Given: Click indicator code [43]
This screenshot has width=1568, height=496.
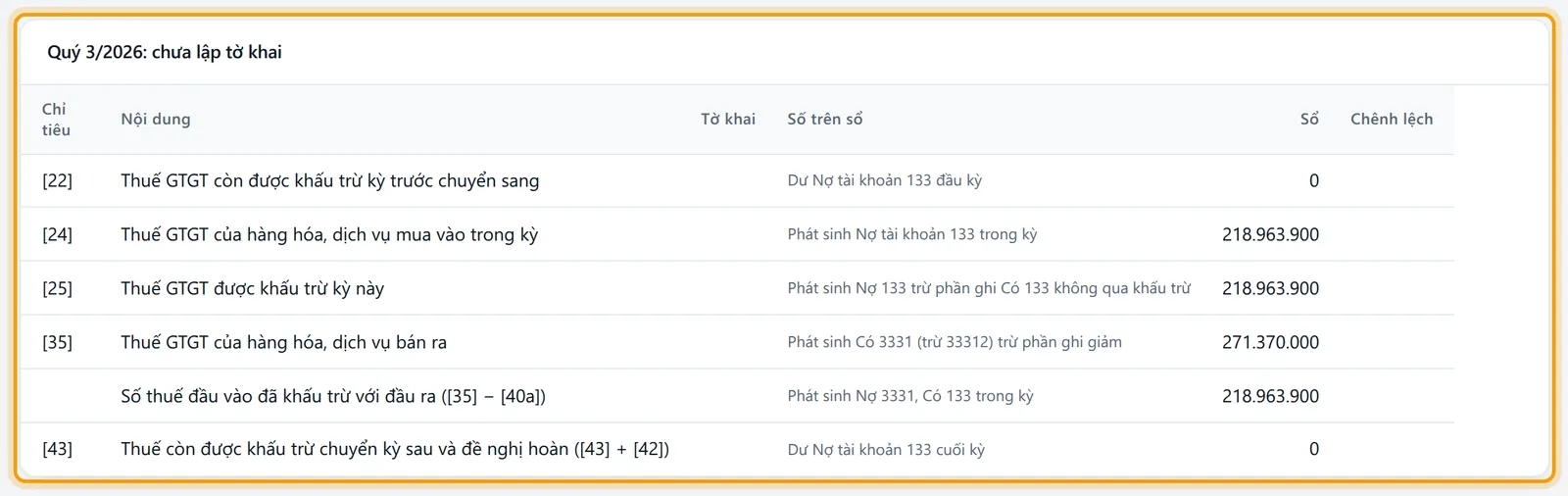Looking at the screenshot, I should (x=57, y=449).
